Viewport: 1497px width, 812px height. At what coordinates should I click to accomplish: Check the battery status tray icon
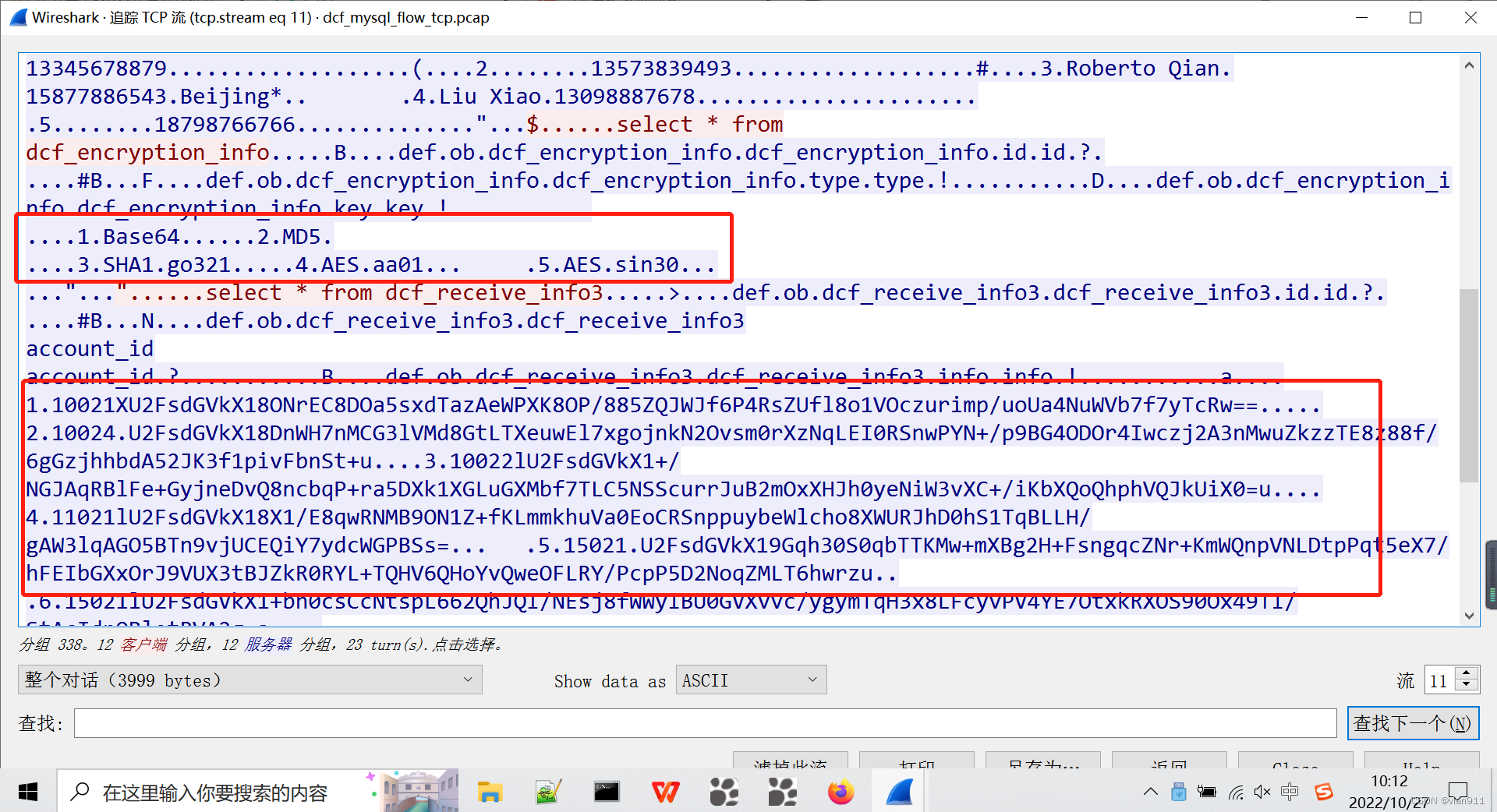click(x=1207, y=793)
